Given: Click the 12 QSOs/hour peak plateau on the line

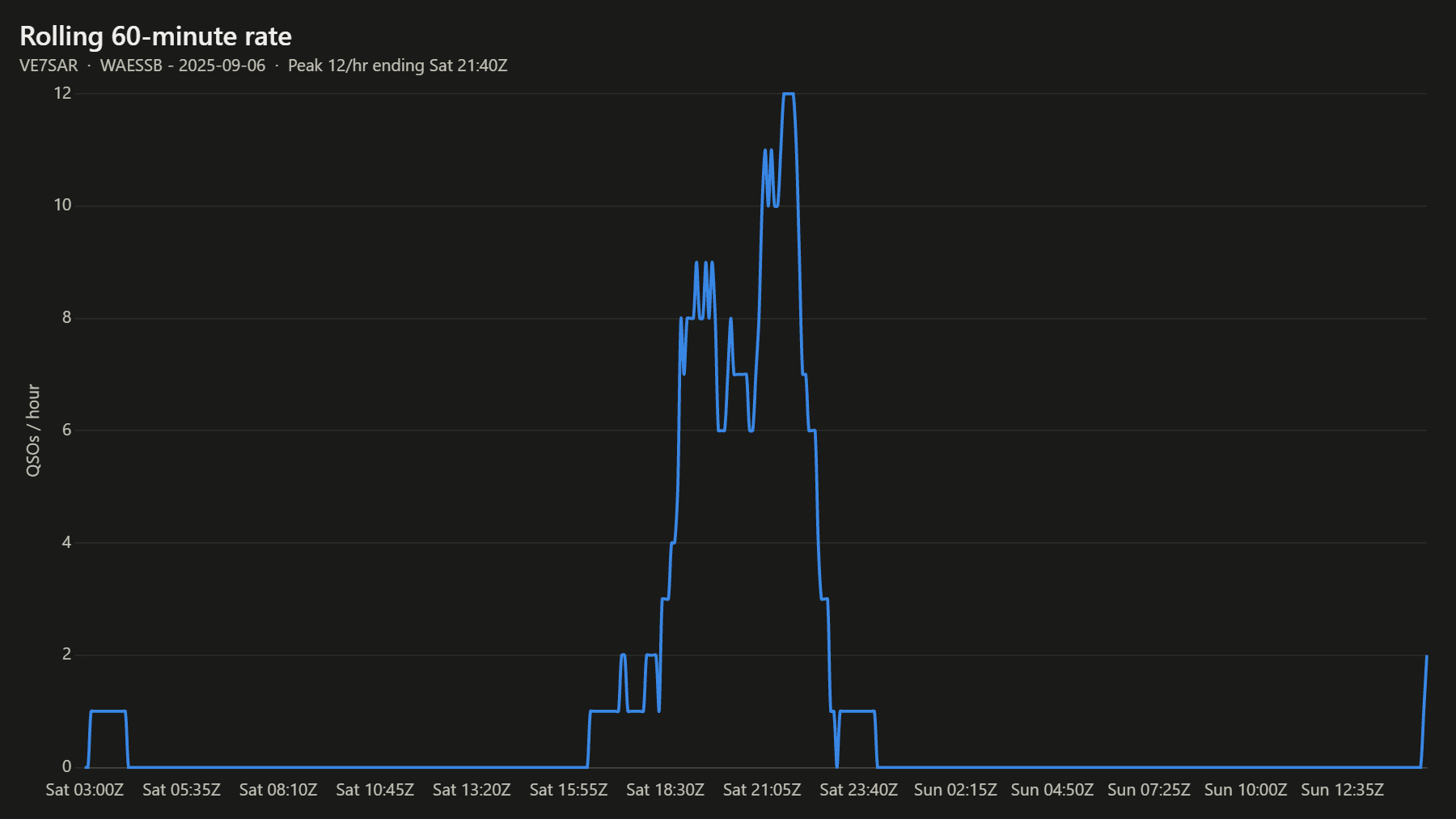Looking at the screenshot, I should [789, 94].
